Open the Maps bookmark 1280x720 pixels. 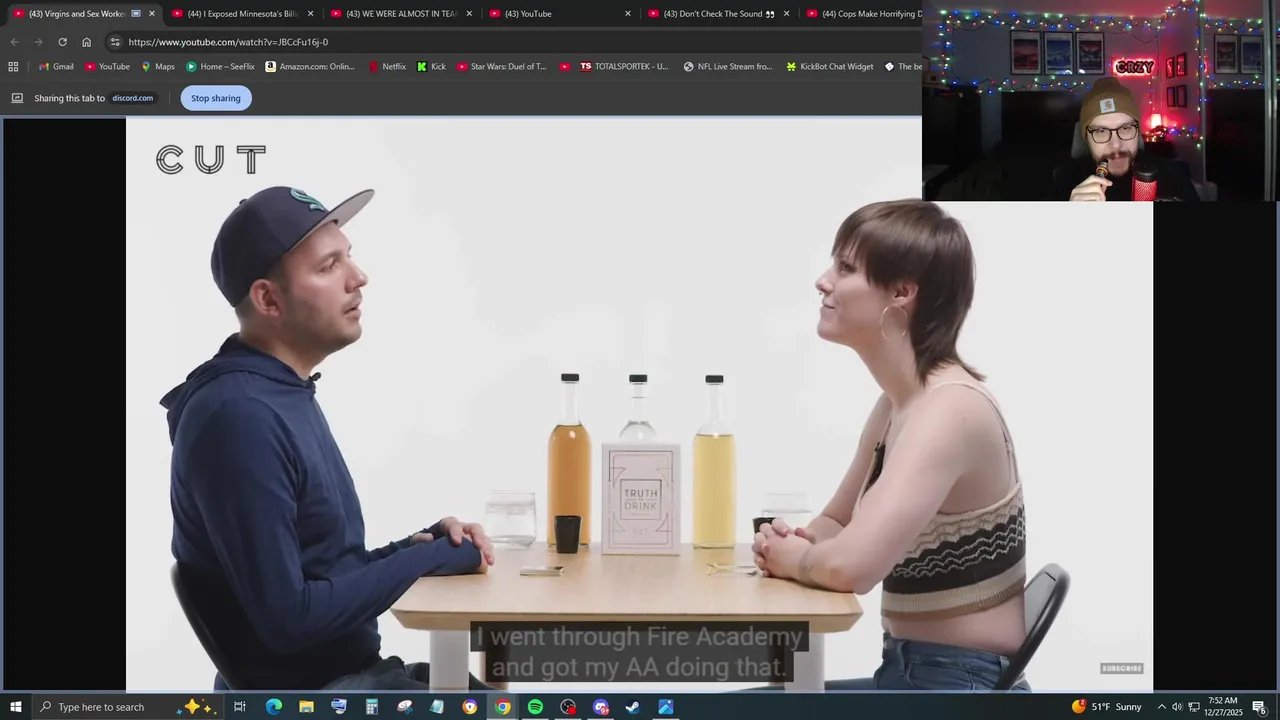coord(158,67)
